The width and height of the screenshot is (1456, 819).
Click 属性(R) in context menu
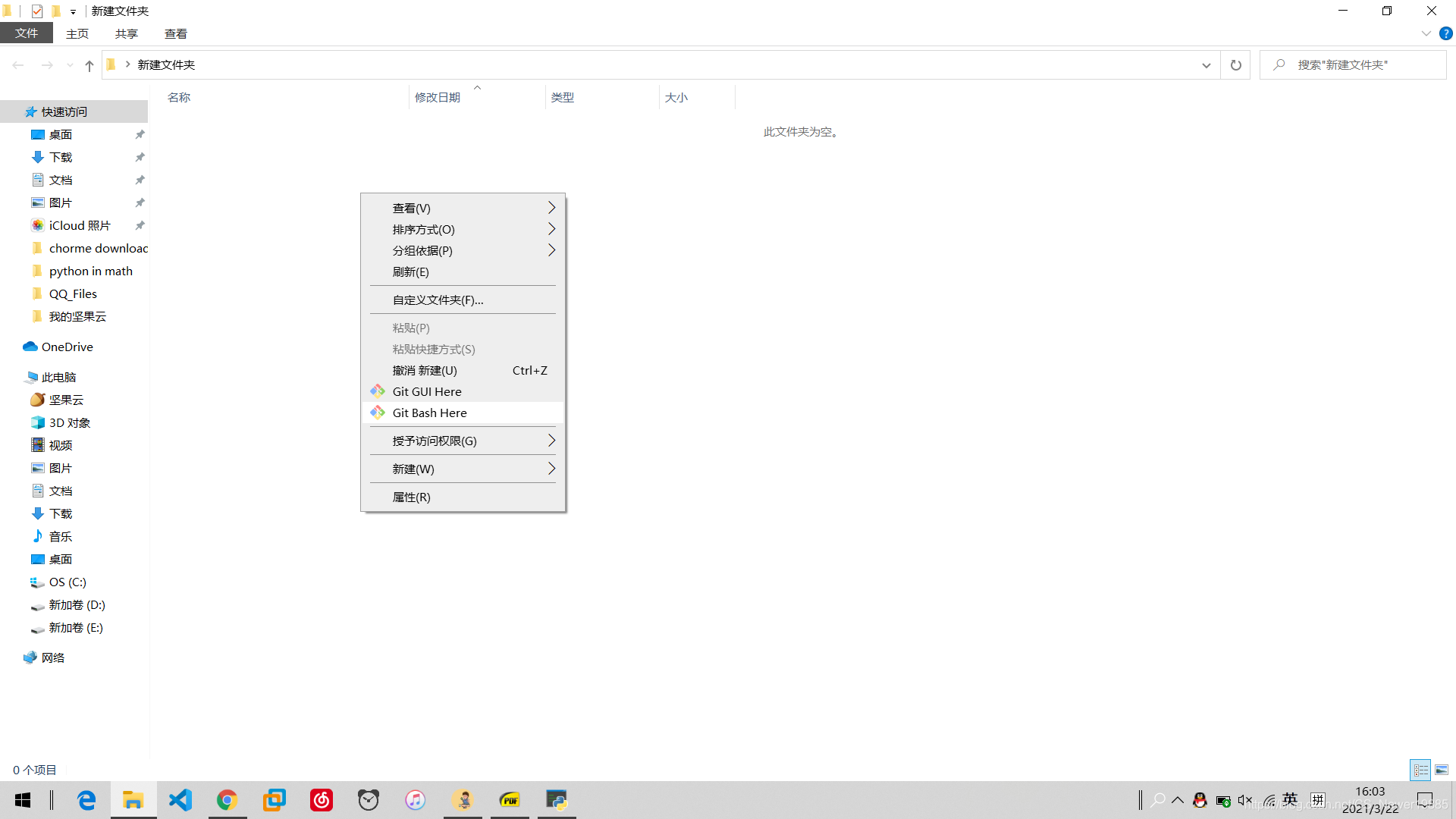click(411, 497)
